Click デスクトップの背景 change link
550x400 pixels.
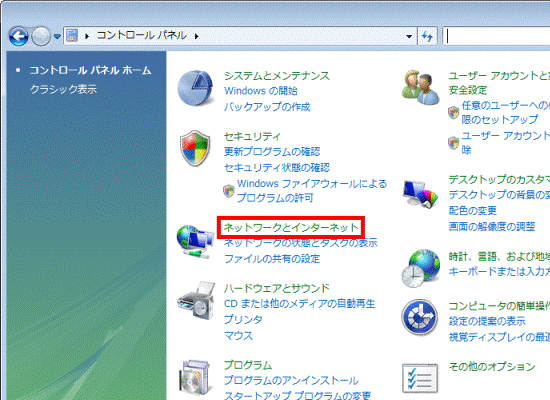(499, 194)
